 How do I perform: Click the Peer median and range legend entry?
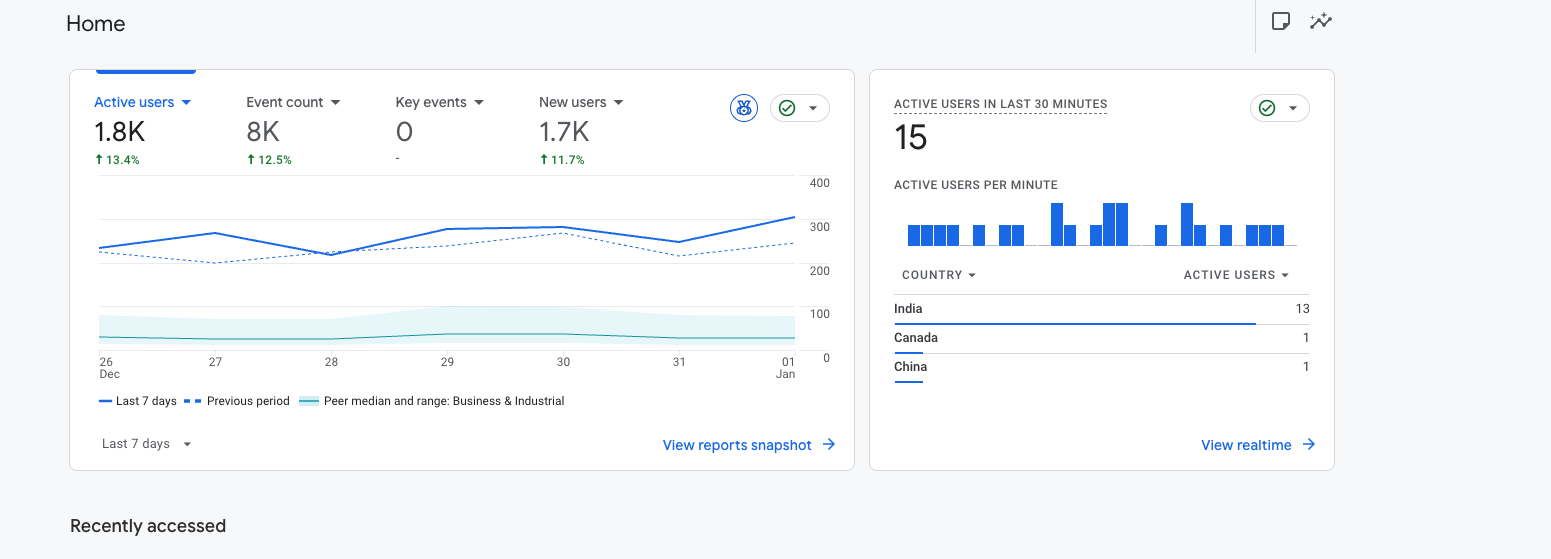point(432,401)
